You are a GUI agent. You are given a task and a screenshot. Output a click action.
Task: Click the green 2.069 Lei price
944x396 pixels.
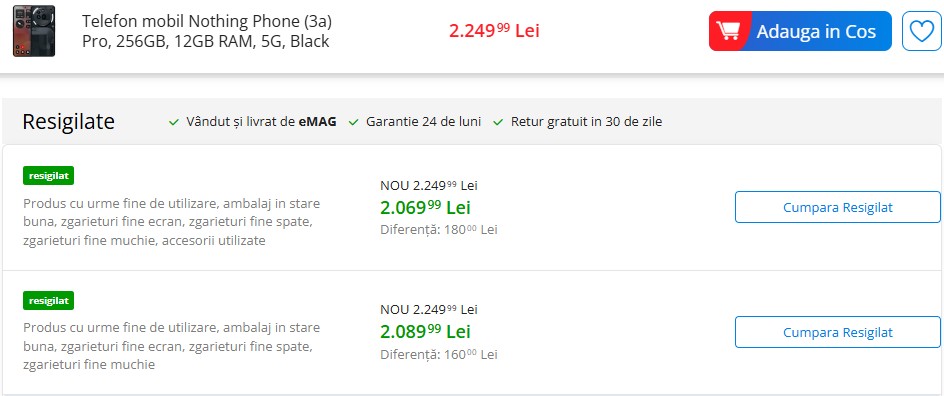[x=426, y=208]
